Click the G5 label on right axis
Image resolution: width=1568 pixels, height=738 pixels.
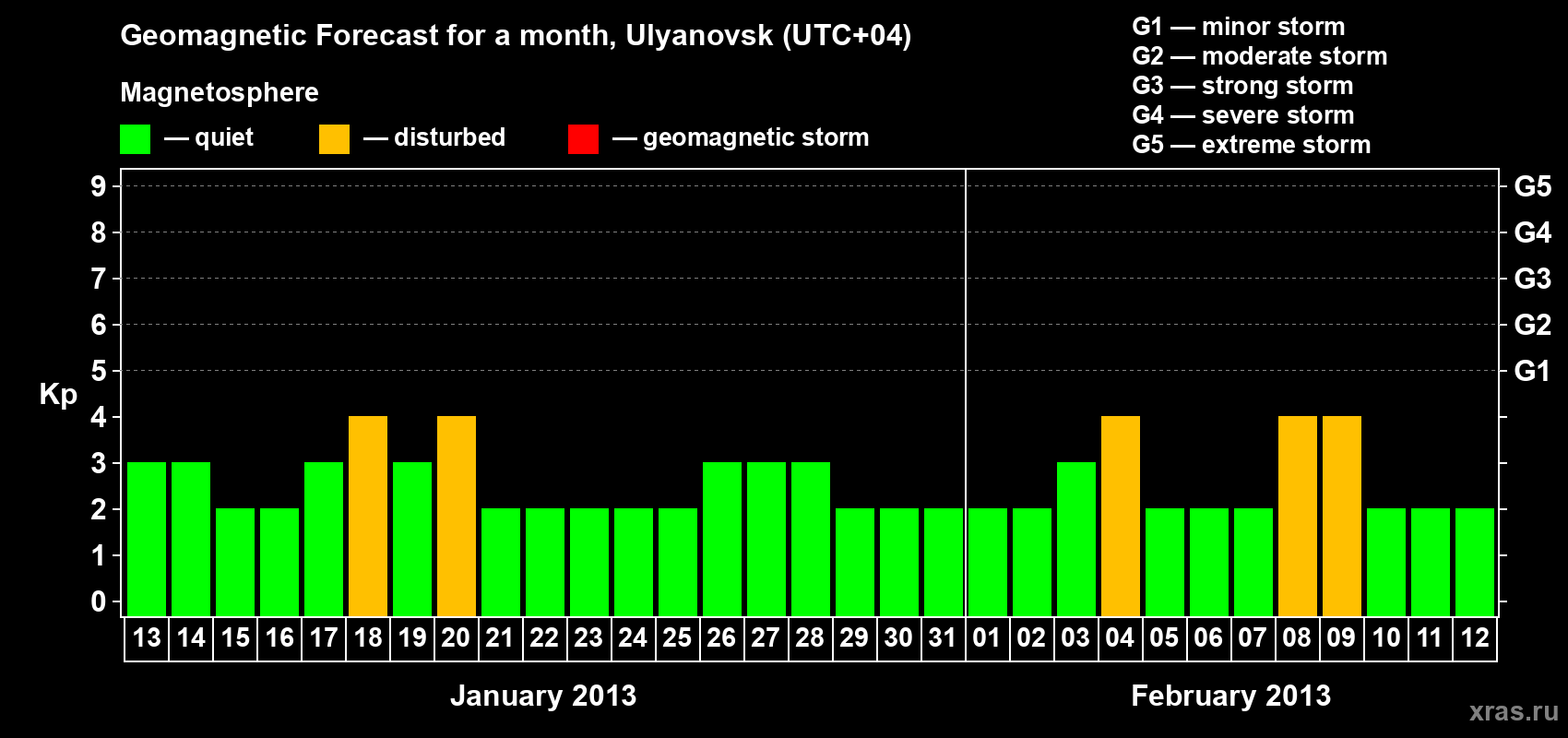click(x=1532, y=186)
